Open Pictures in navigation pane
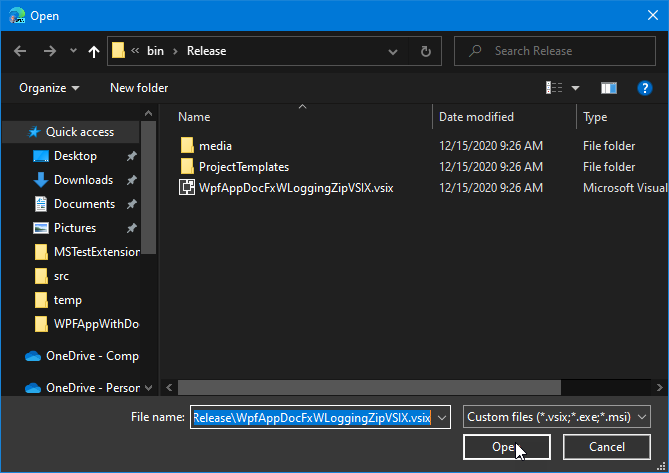Viewport: 669px width, 473px height. pyautogui.click(x=75, y=228)
